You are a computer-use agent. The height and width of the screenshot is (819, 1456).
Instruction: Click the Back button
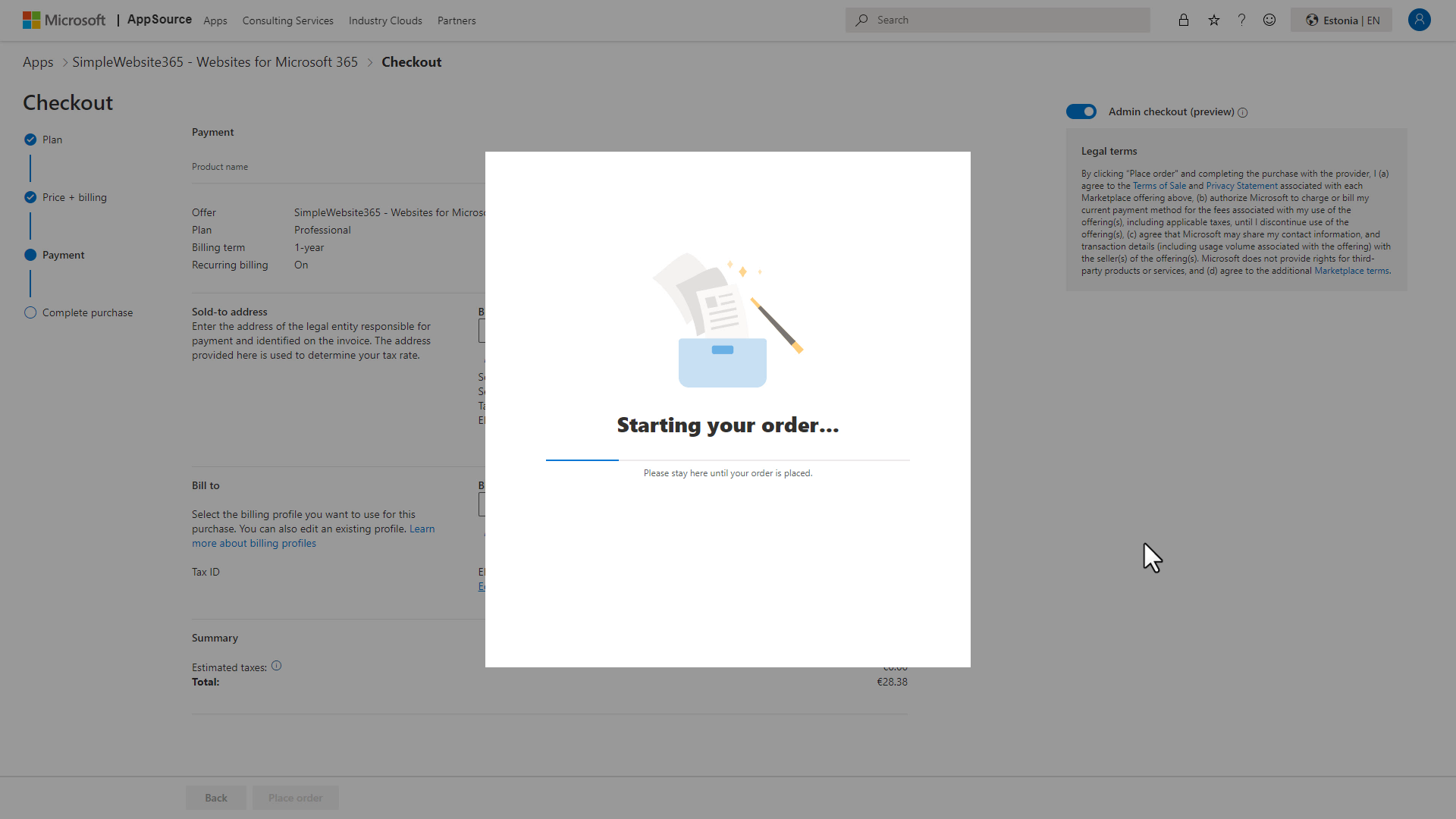216,798
